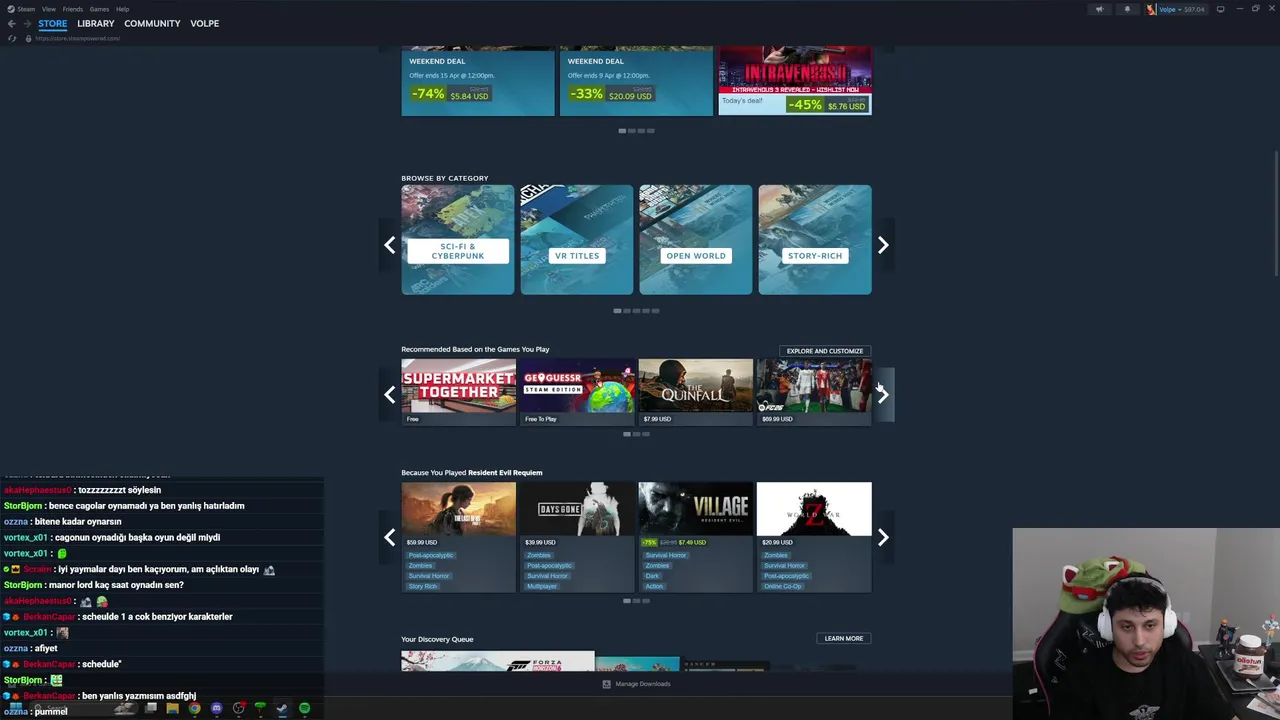1280x720 pixels.
Task: Show next Browse by Category items
Action: click(883, 245)
